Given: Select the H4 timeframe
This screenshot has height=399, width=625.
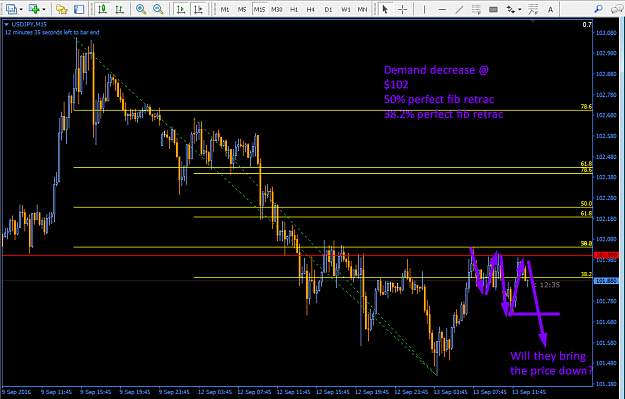Looking at the screenshot, I should pyautogui.click(x=311, y=9).
